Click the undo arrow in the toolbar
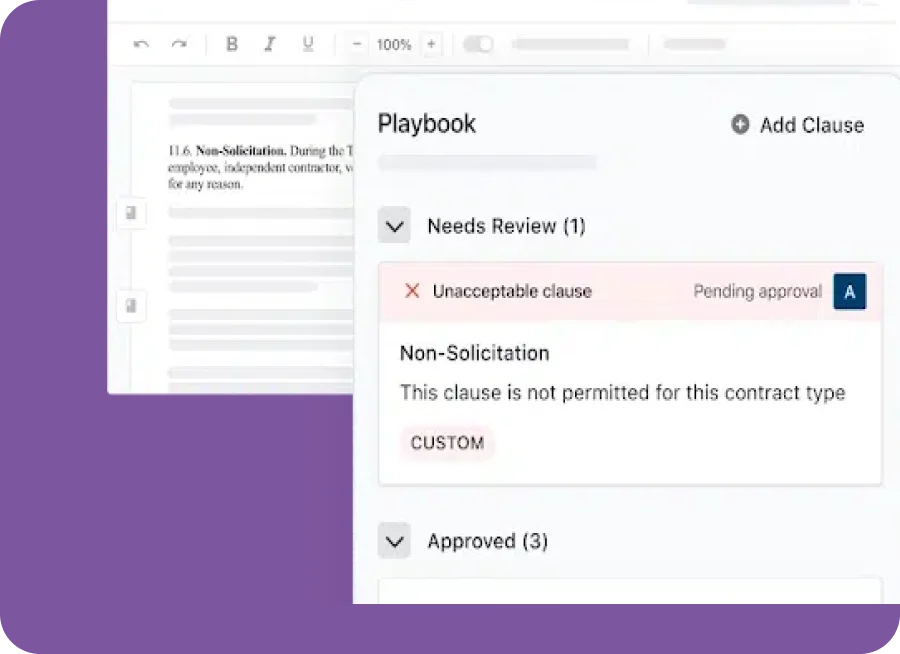Viewport: 900px width, 654px height. pos(141,44)
